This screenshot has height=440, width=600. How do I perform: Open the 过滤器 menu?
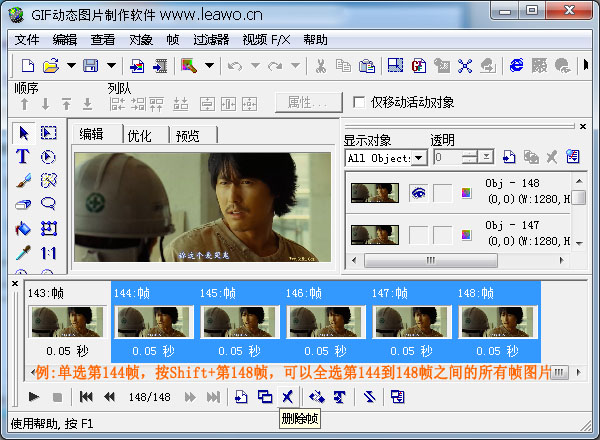[x=211, y=39]
